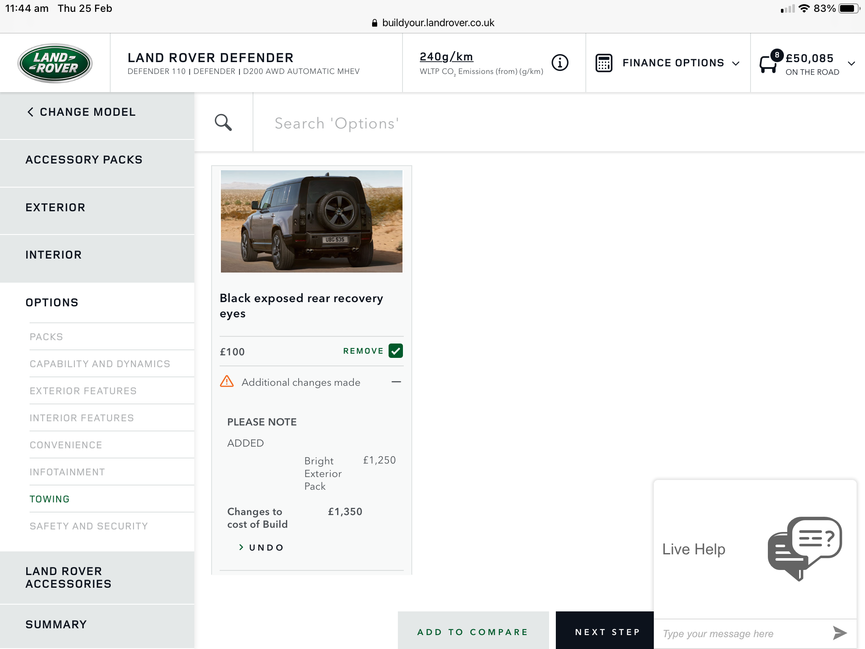Click the Next Step button

607,632
